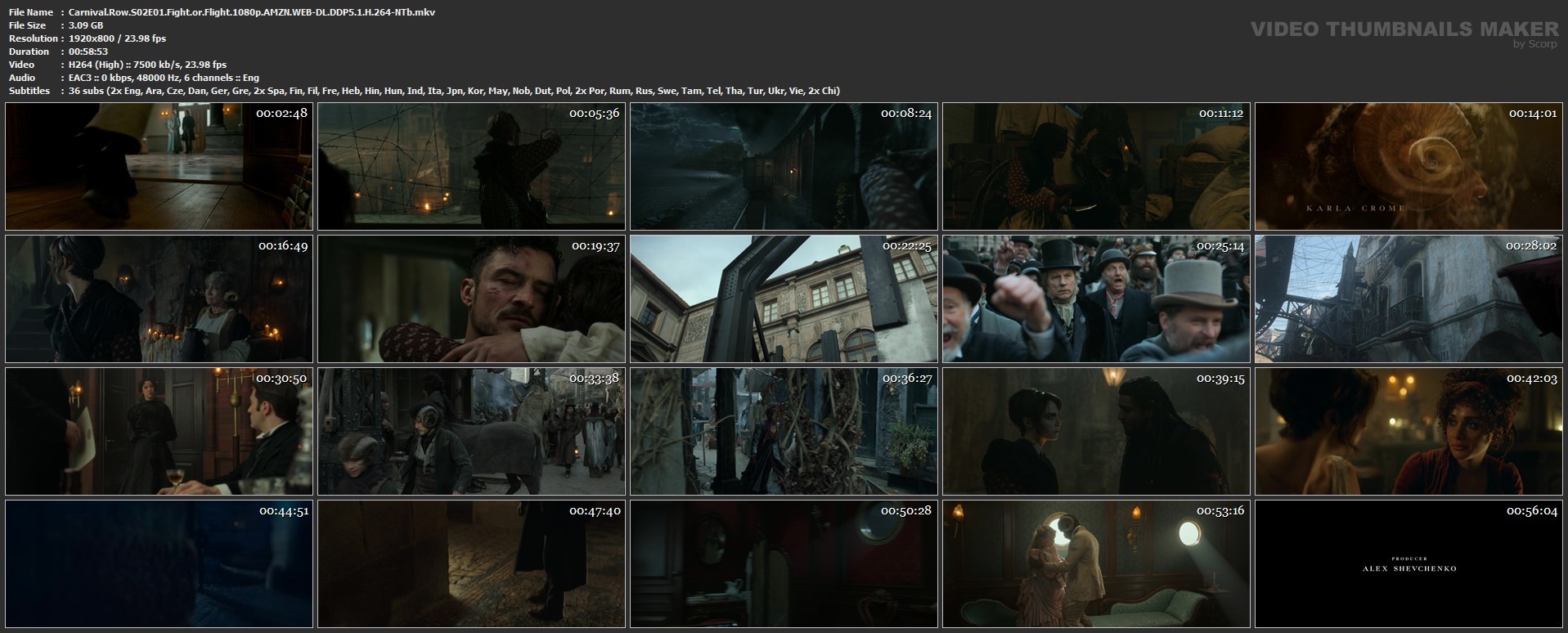
Task: Open the thumbnail stamped 00:47:40
Action: pyautogui.click(x=471, y=564)
